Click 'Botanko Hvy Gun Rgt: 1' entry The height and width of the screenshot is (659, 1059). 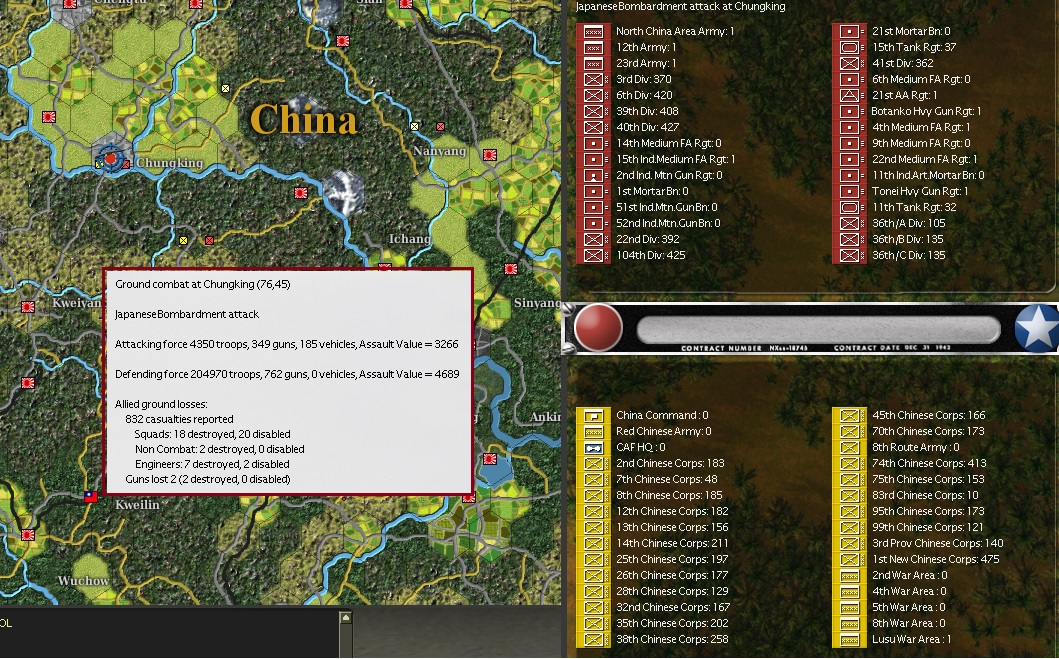(x=926, y=111)
